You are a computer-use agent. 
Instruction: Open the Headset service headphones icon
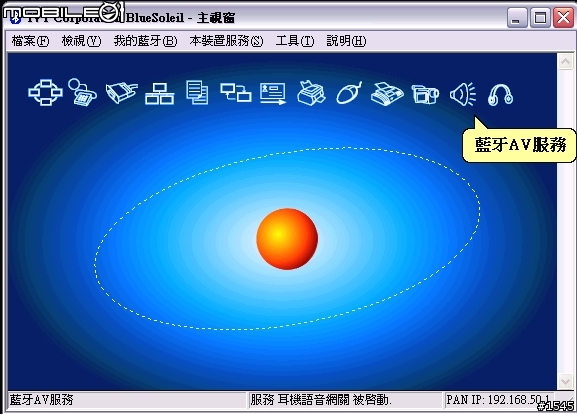[x=500, y=95]
